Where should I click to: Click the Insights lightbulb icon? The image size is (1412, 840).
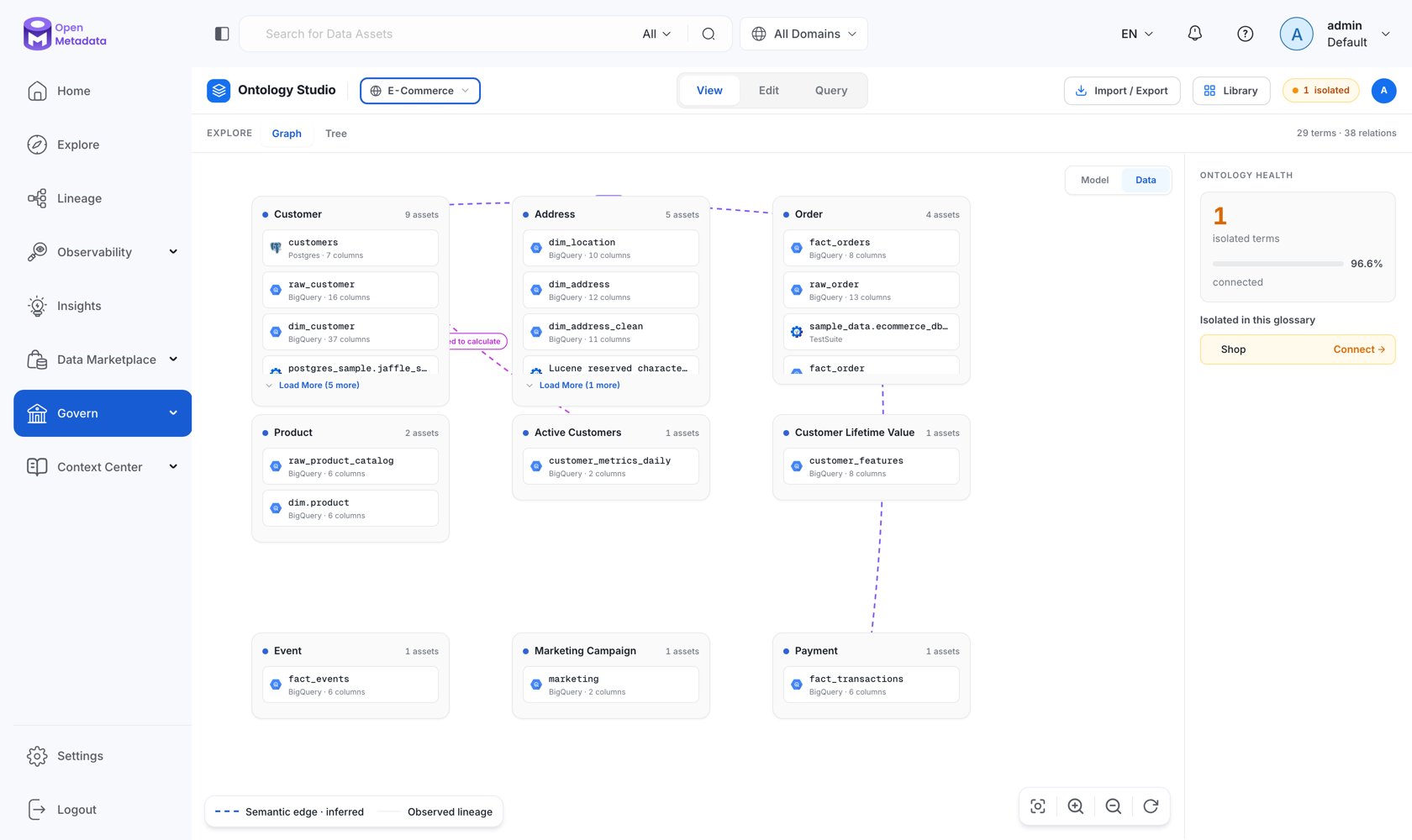pos(37,306)
